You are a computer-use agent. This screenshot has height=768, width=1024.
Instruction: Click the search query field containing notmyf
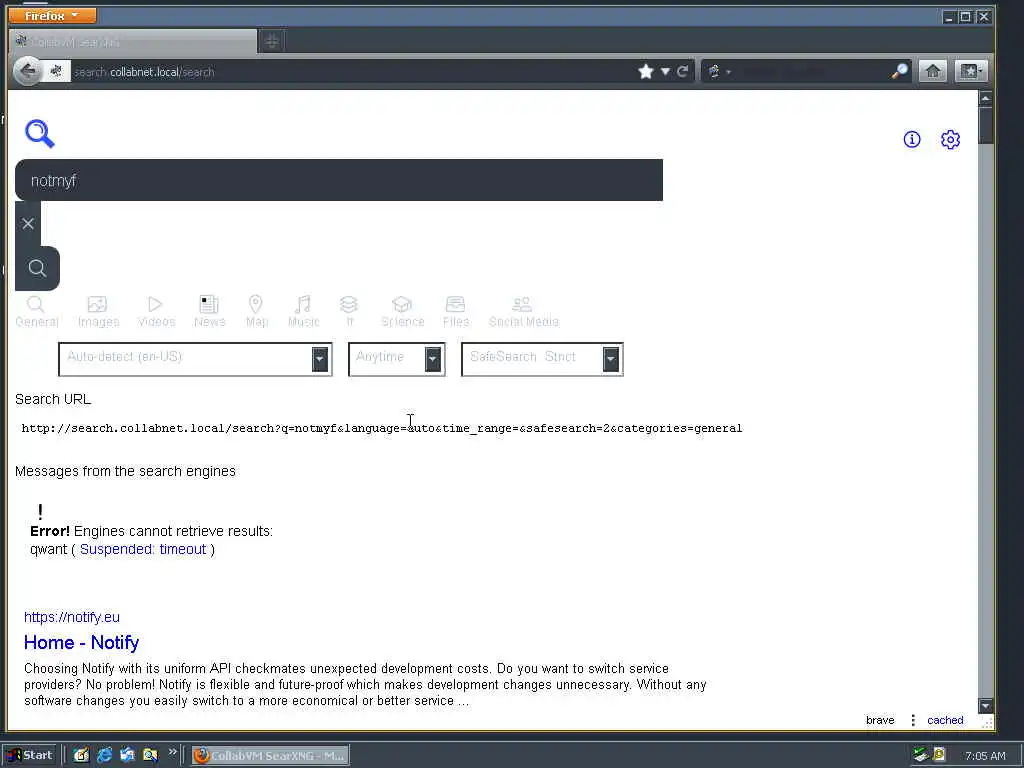point(339,180)
